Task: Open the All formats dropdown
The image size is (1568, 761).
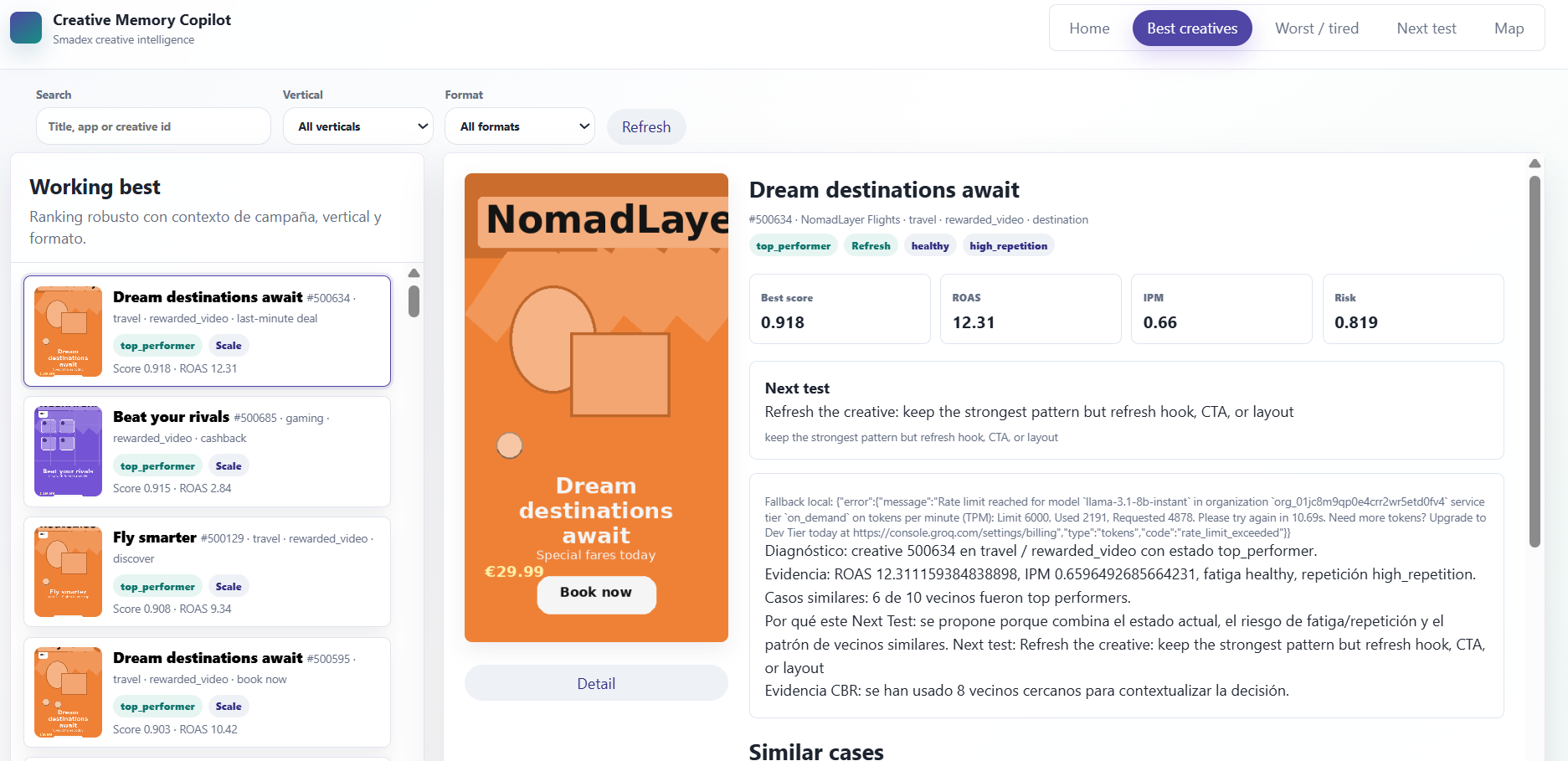Action: pos(520,126)
